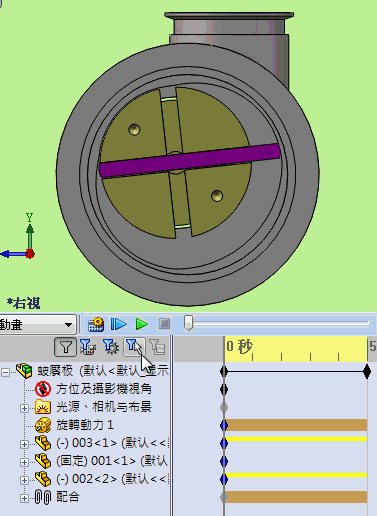Click 蝶閥板 end keyframe diamond
Image resolution: width=377 pixels, height=516 pixels.
click(367, 371)
